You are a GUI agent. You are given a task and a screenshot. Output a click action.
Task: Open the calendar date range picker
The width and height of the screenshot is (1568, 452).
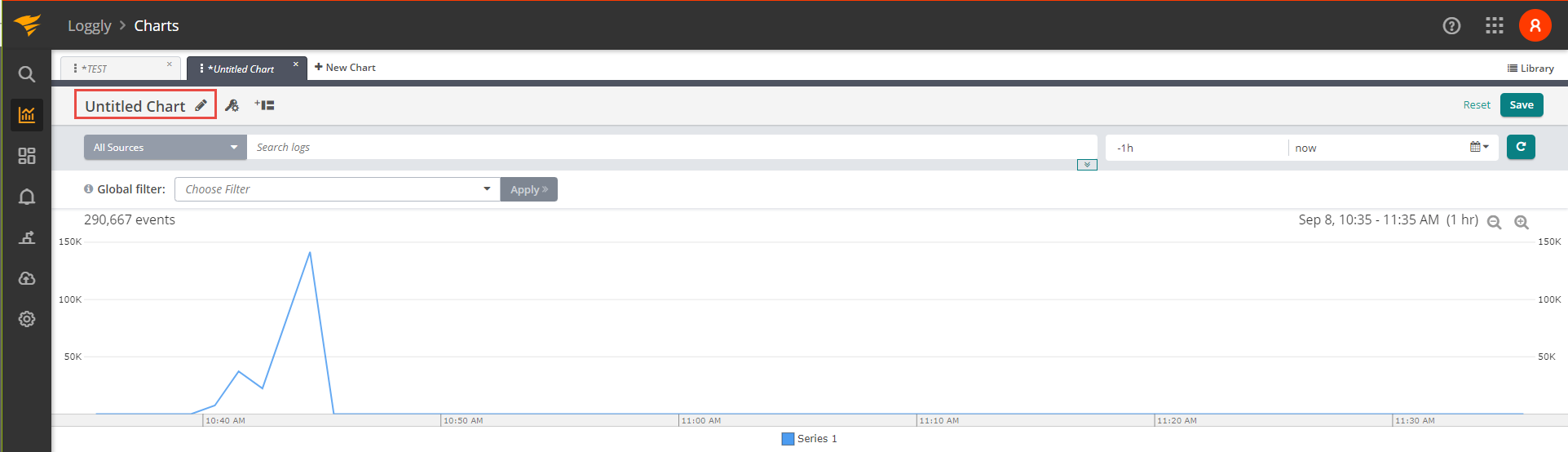pyautogui.click(x=1478, y=148)
